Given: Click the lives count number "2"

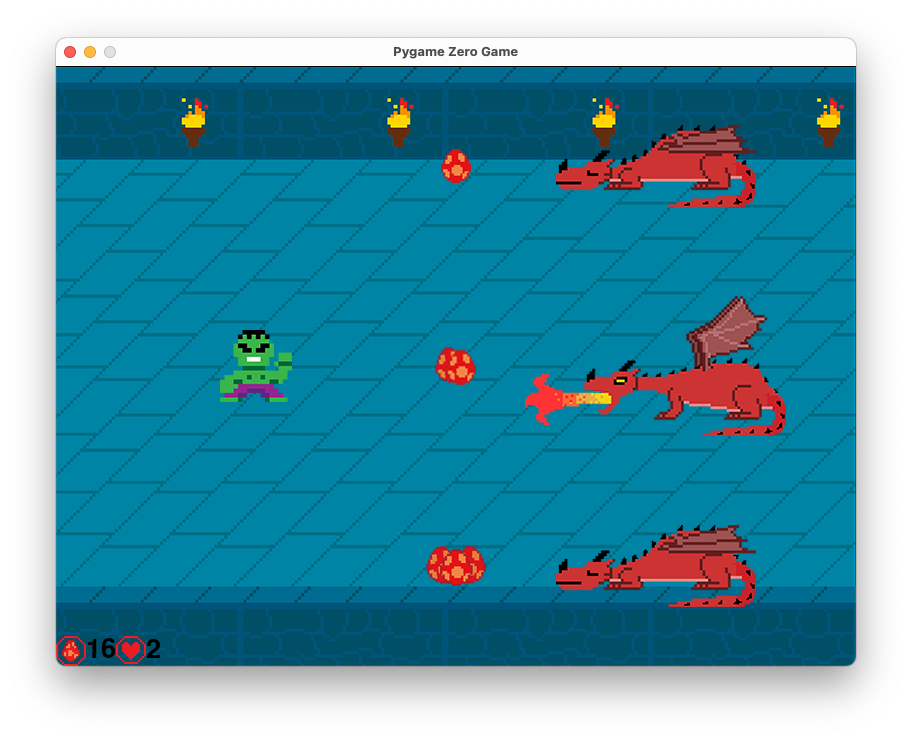Looking at the screenshot, I should (153, 649).
